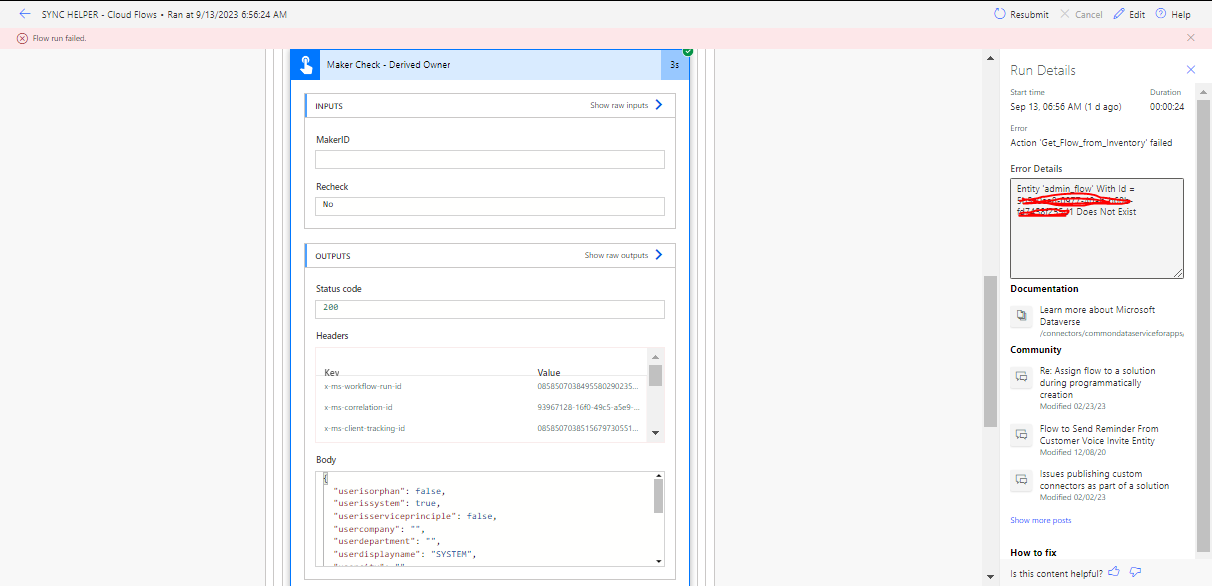Open Help via the question mark icon
This screenshot has height=586, width=1212.
coord(1163,14)
